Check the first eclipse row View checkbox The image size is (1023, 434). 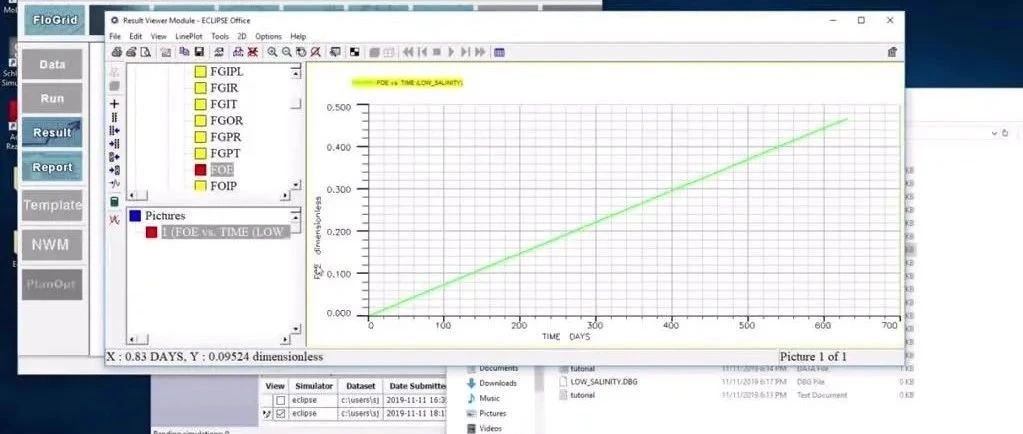coord(281,400)
